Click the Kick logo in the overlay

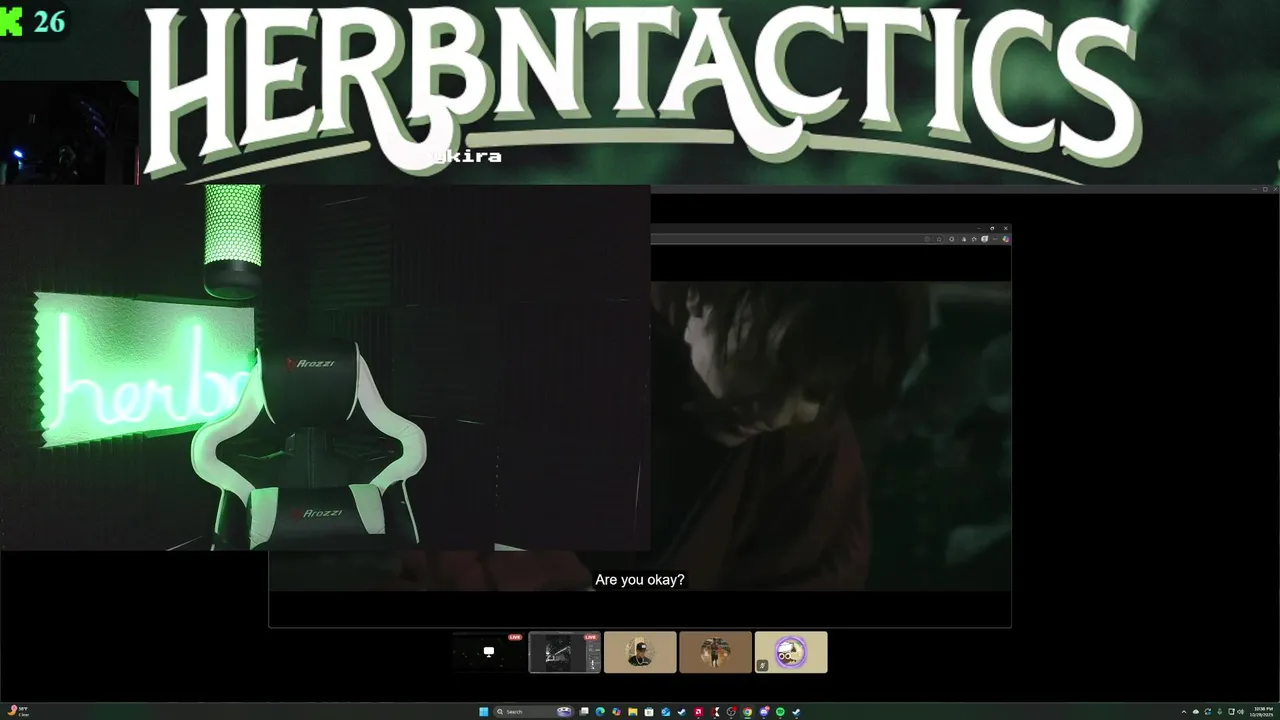[x=11, y=21]
